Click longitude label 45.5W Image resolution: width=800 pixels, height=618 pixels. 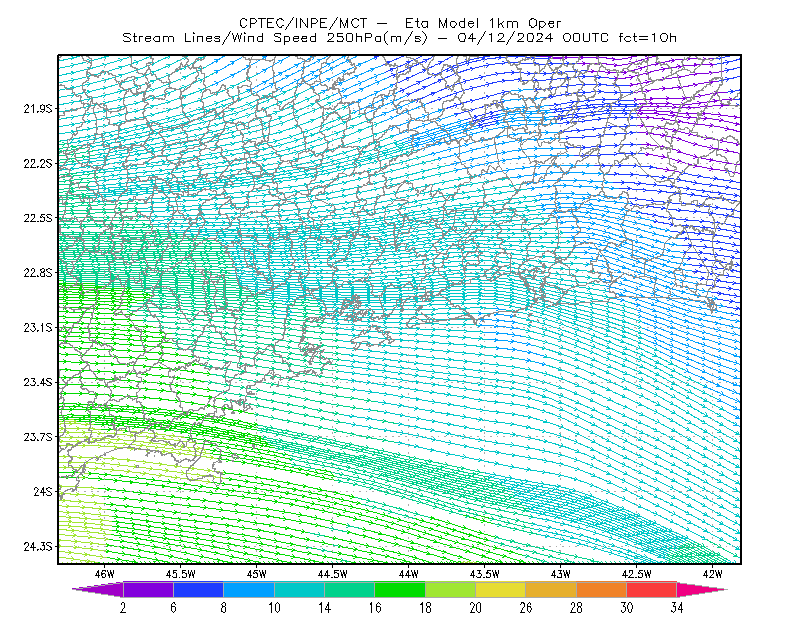coord(180,574)
